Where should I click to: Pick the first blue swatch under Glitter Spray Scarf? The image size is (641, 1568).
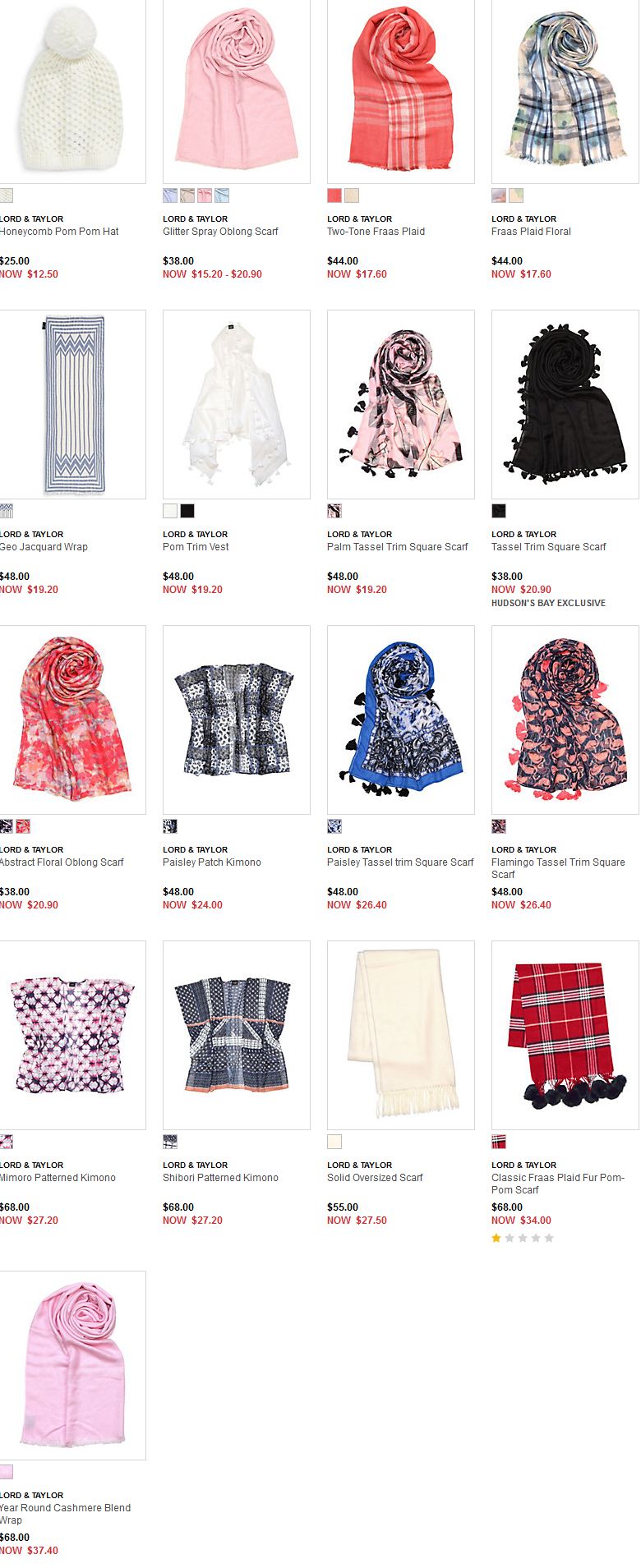point(170,195)
